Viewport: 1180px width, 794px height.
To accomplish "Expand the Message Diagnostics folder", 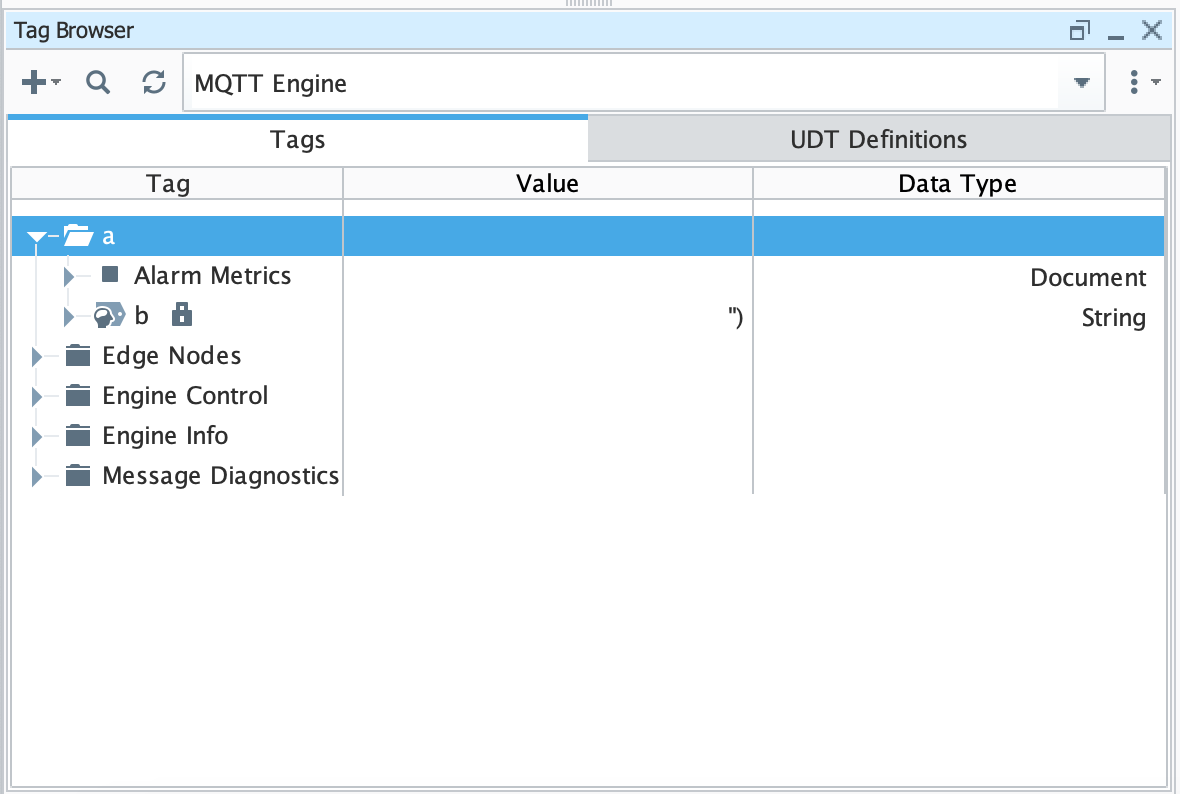I will coord(37,476).
